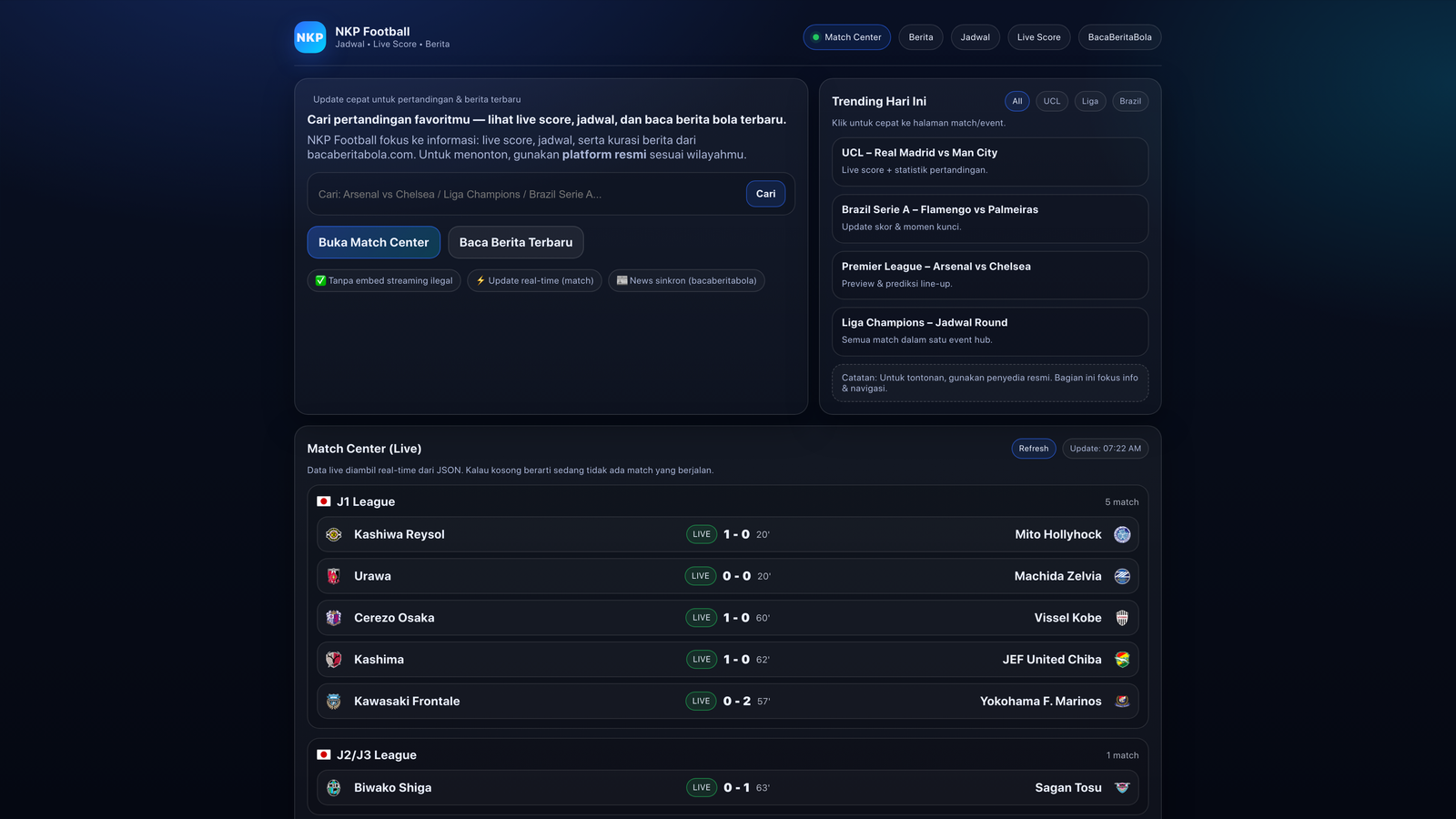Click the Urawa team crest

(x=334, y=575)
